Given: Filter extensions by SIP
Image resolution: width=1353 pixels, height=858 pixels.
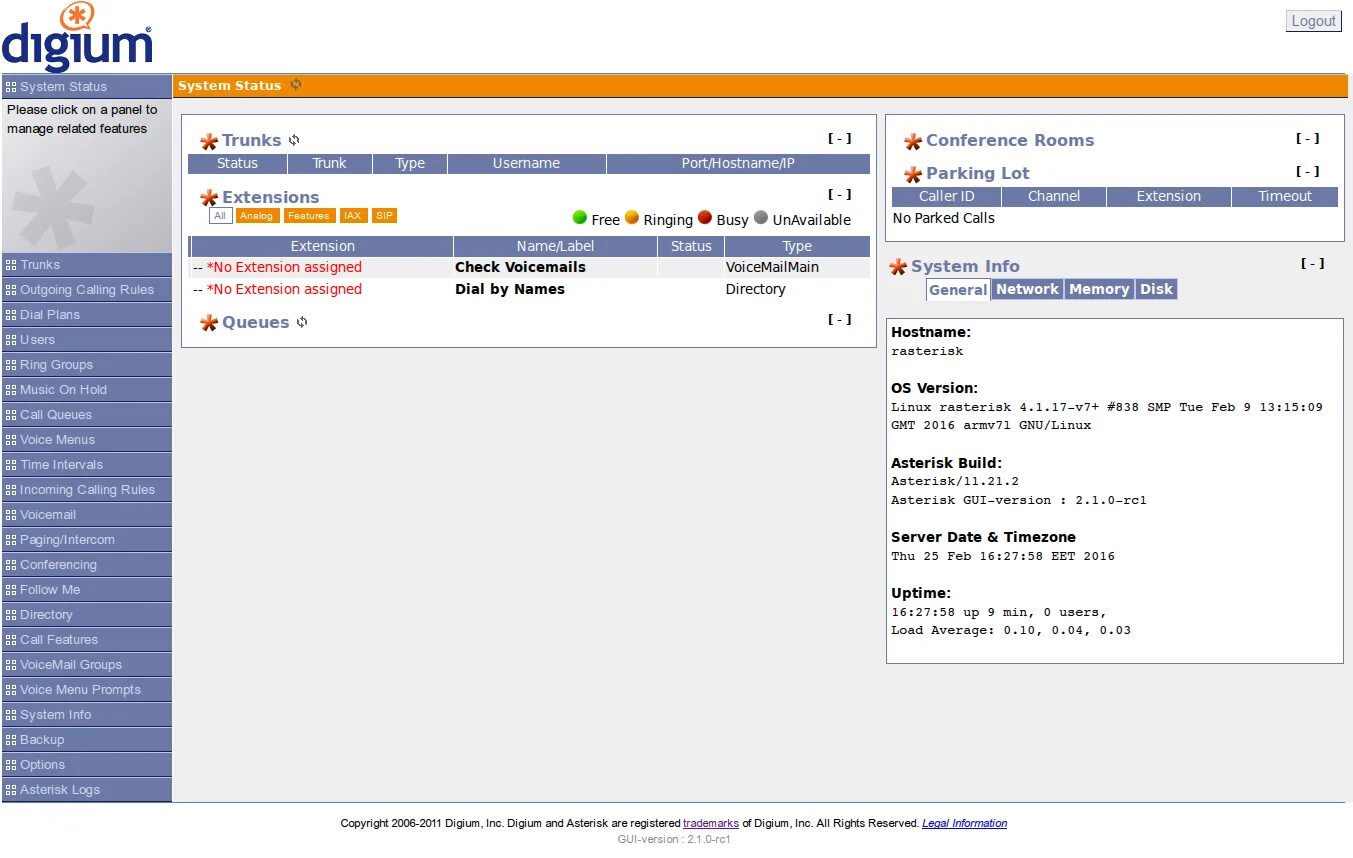Looking at the screenshot, I should pyautogui.click(x=384, y=216).
